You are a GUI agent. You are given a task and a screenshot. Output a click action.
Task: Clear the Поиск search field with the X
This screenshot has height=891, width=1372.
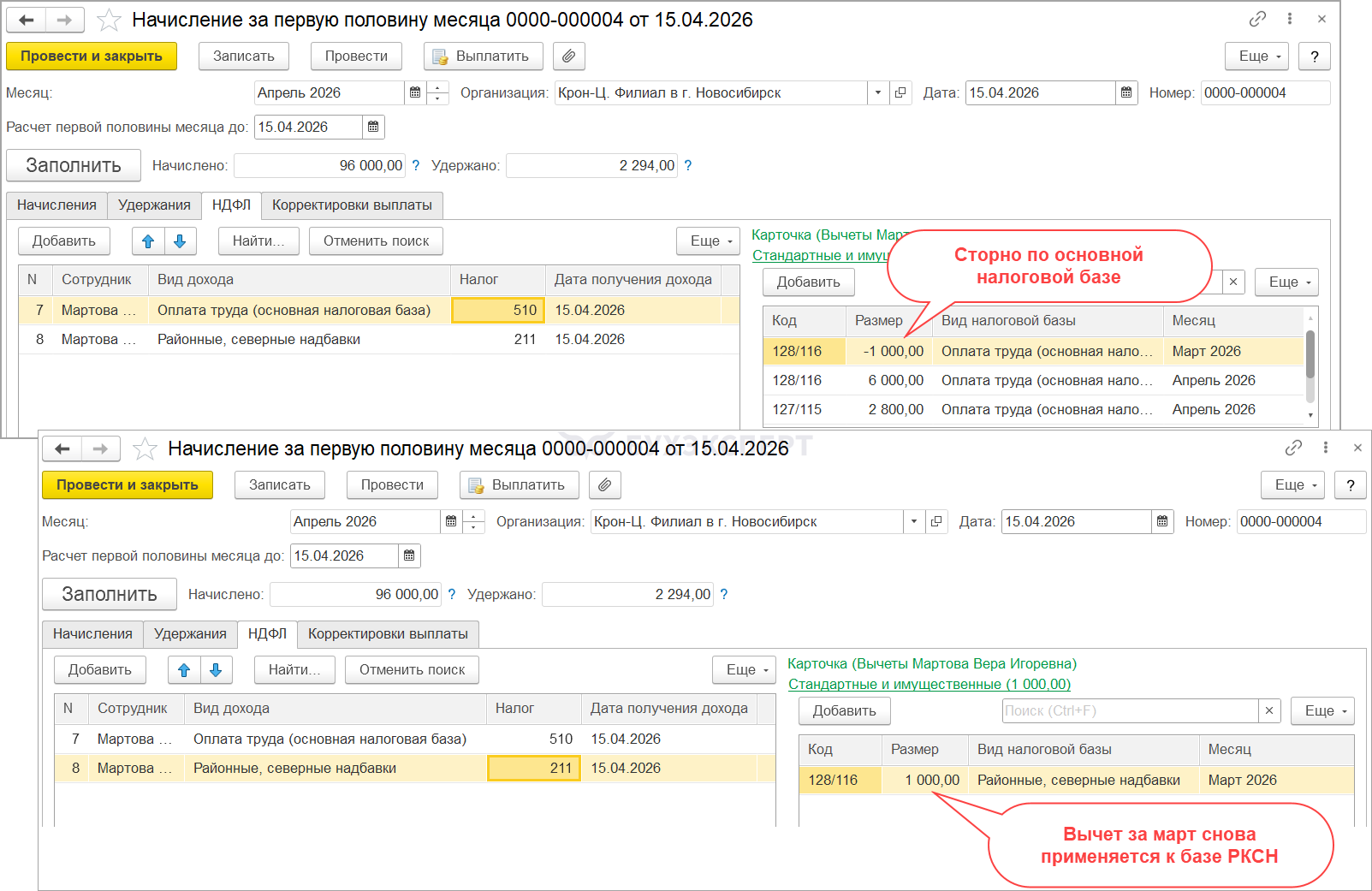[x=1269, y=710]
